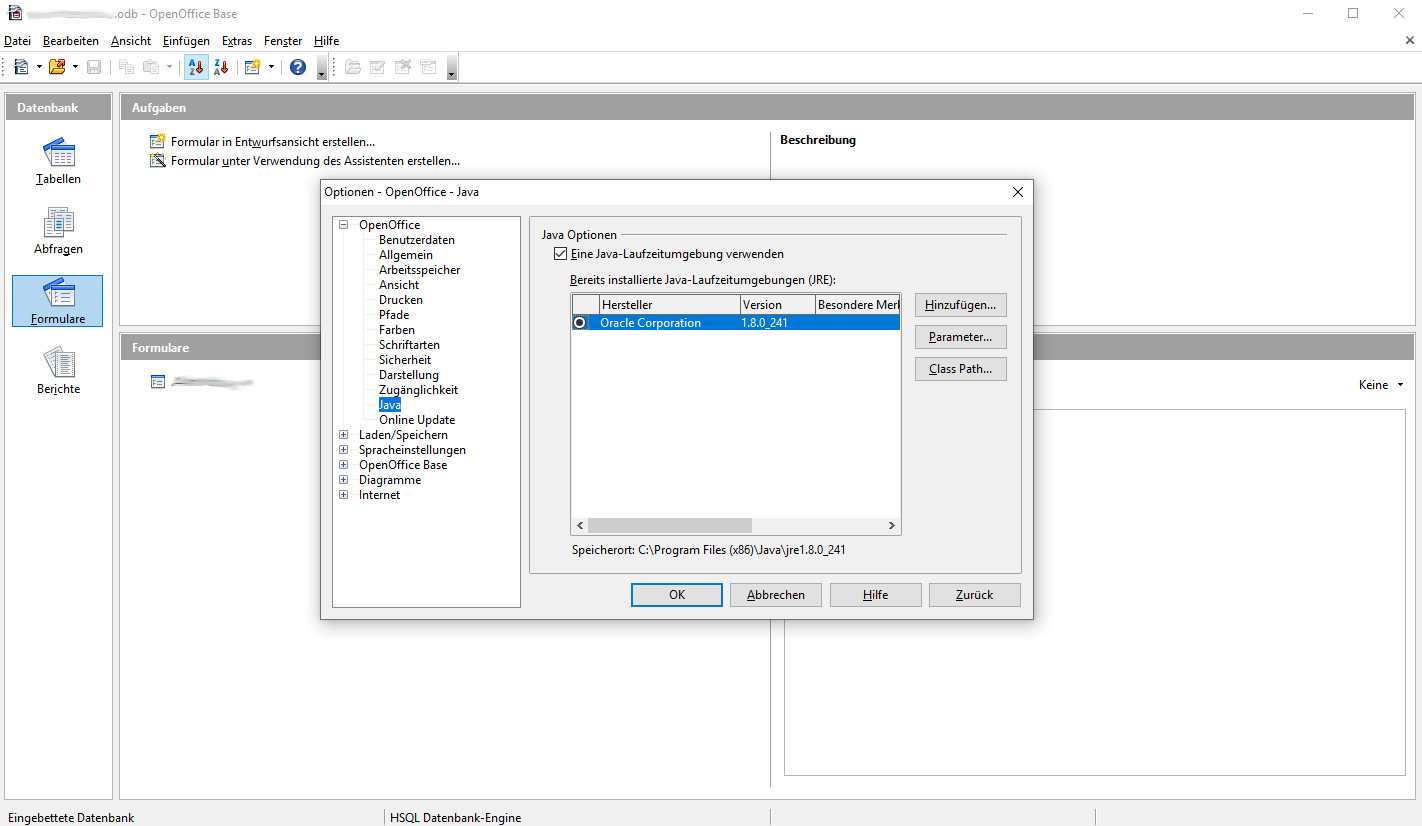Click the Open folder toolbar icon
Viewport: 1422px width, 826px height.
click(x=57, y=67)
